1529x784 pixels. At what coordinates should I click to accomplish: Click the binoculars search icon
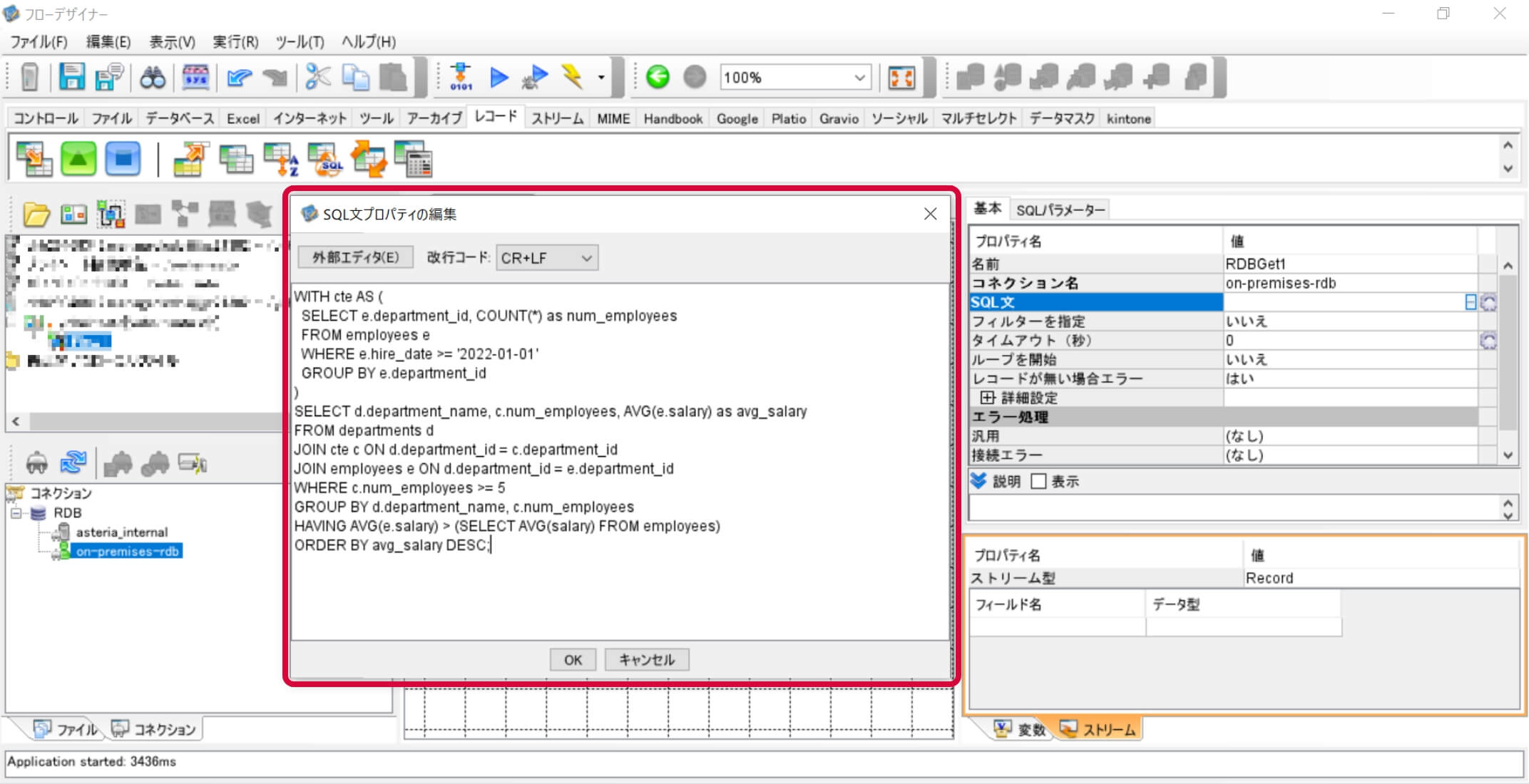152,77
